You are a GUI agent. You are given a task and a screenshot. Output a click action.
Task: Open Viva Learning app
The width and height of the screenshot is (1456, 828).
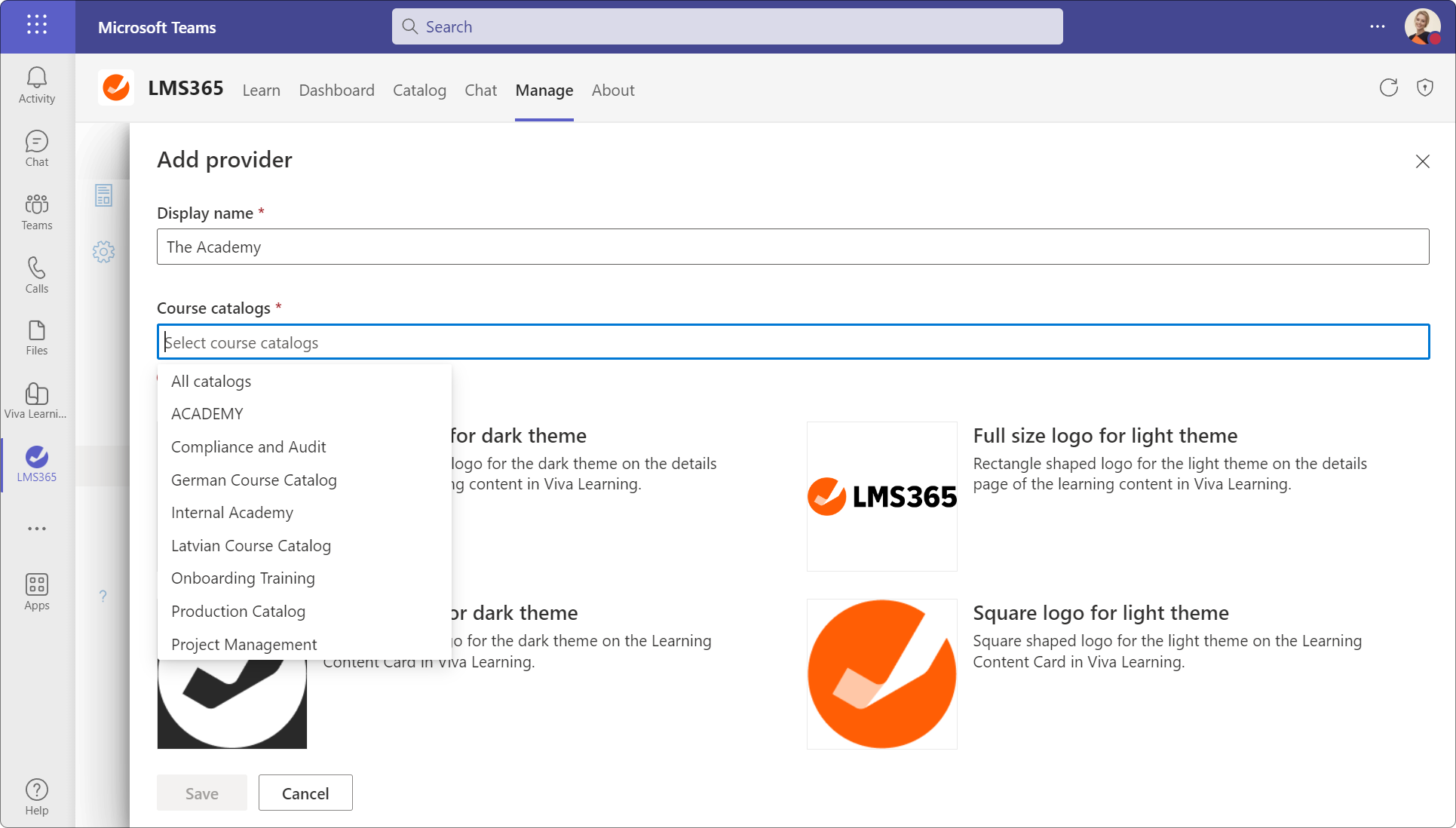[37, 400]
